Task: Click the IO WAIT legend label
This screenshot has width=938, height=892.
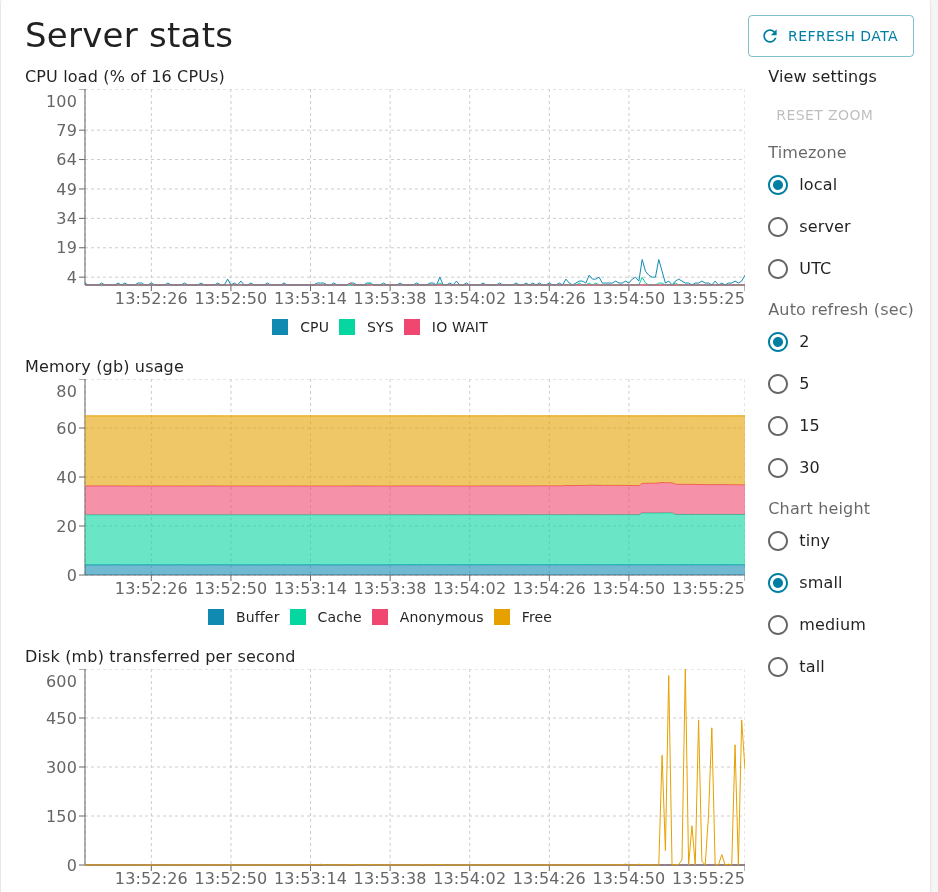Action: tap(459, 327)
